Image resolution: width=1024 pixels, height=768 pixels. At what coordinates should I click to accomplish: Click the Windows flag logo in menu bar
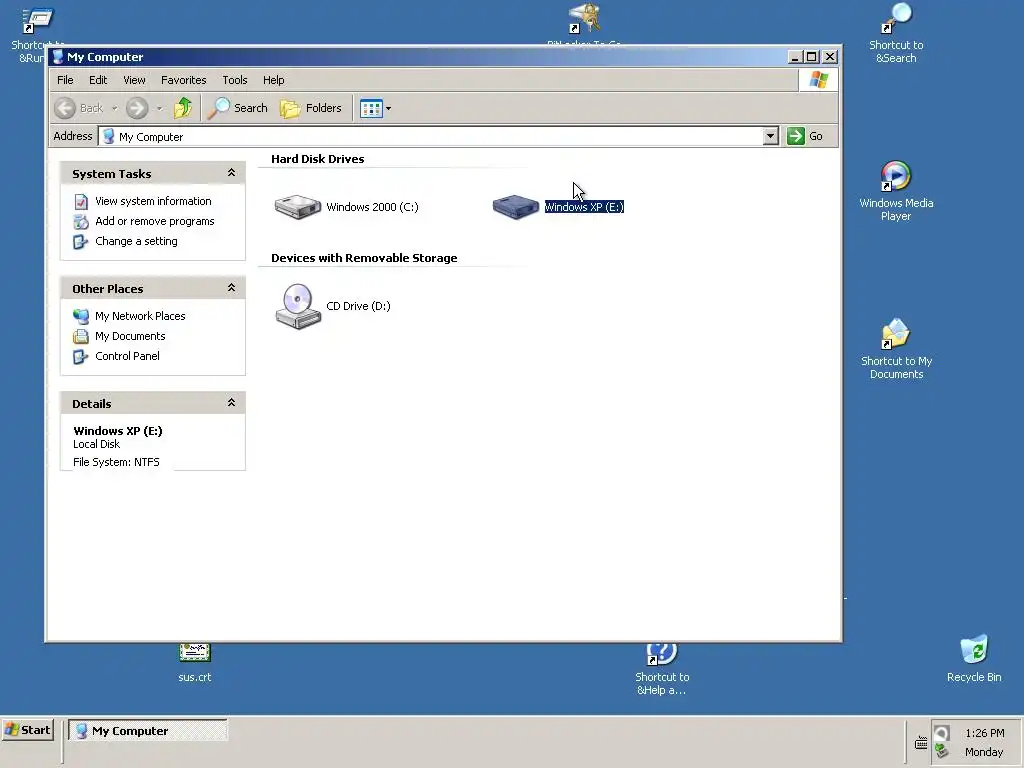tap(818, 80)
